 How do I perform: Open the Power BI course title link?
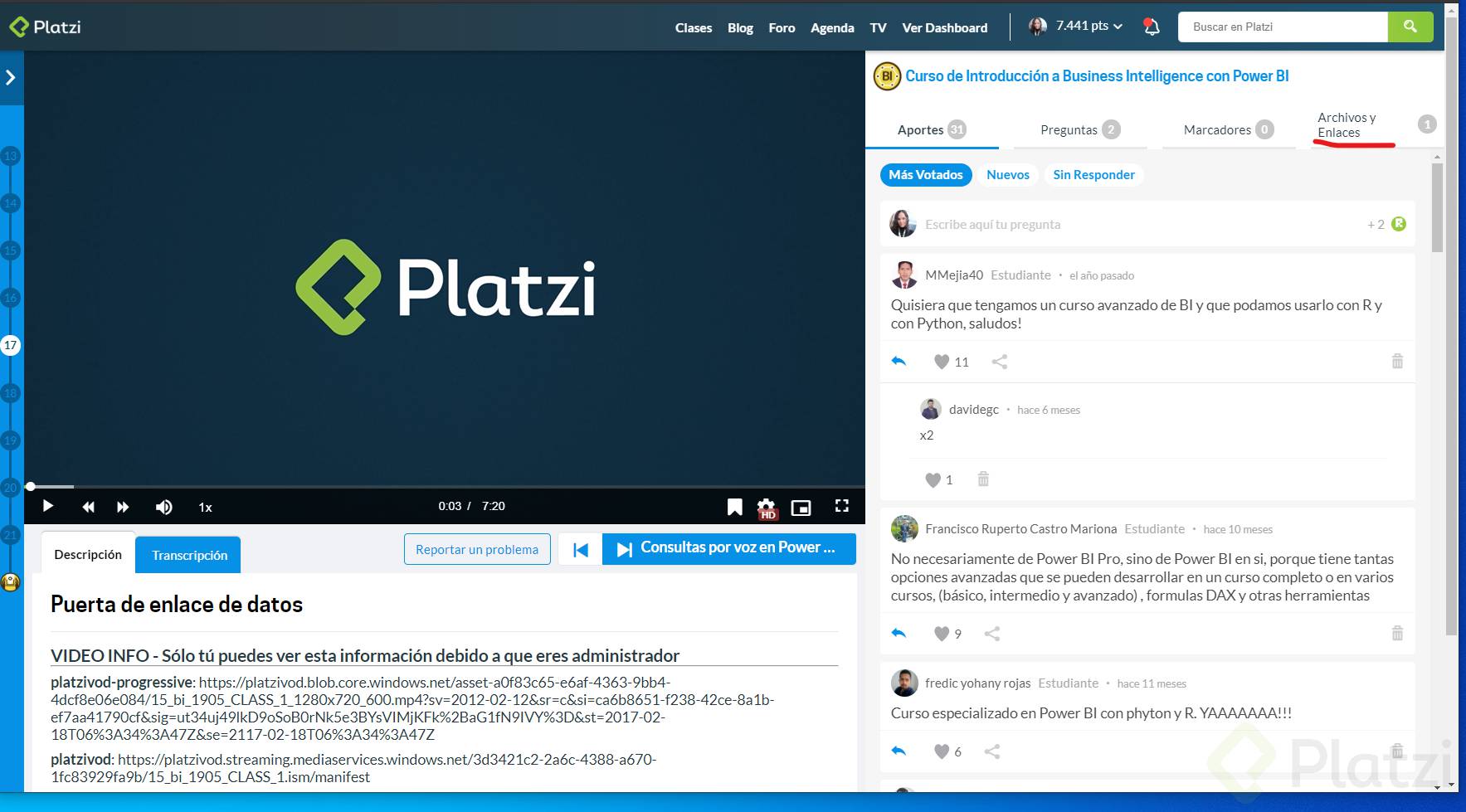[x=1095, y=75]
